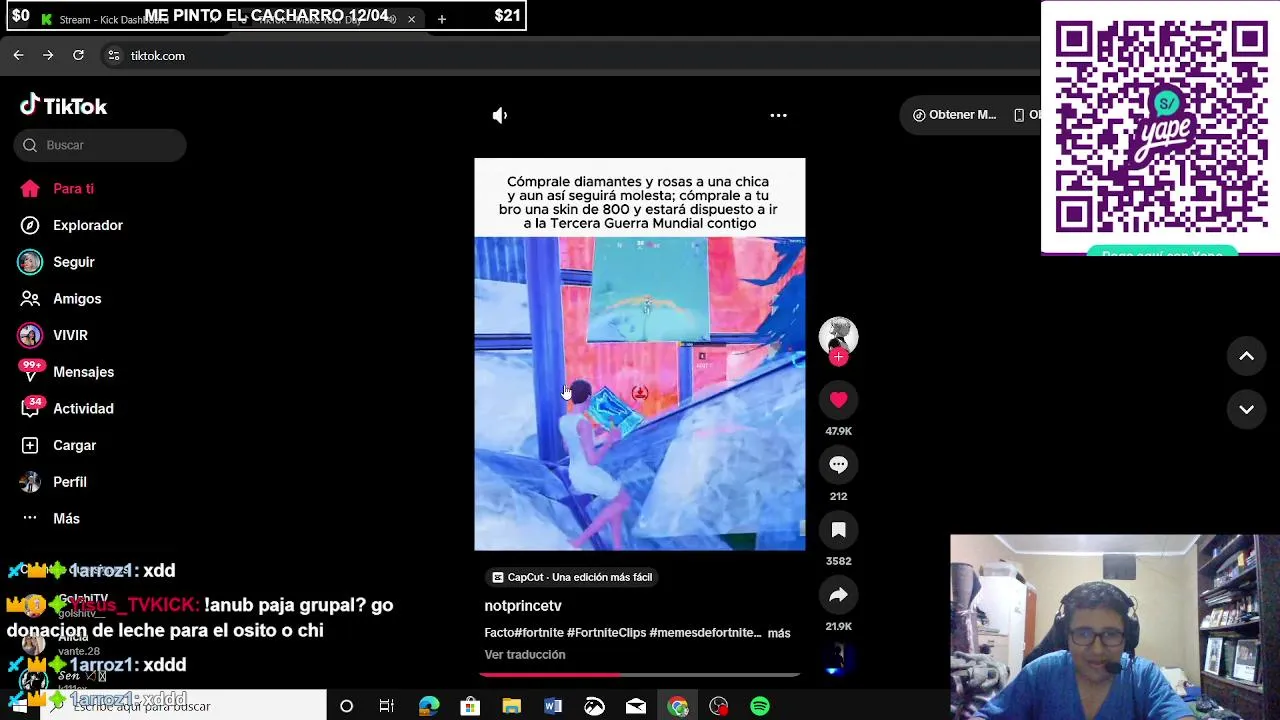
Task: Click the #fortnite hashtag
Action: pos(539,633)
